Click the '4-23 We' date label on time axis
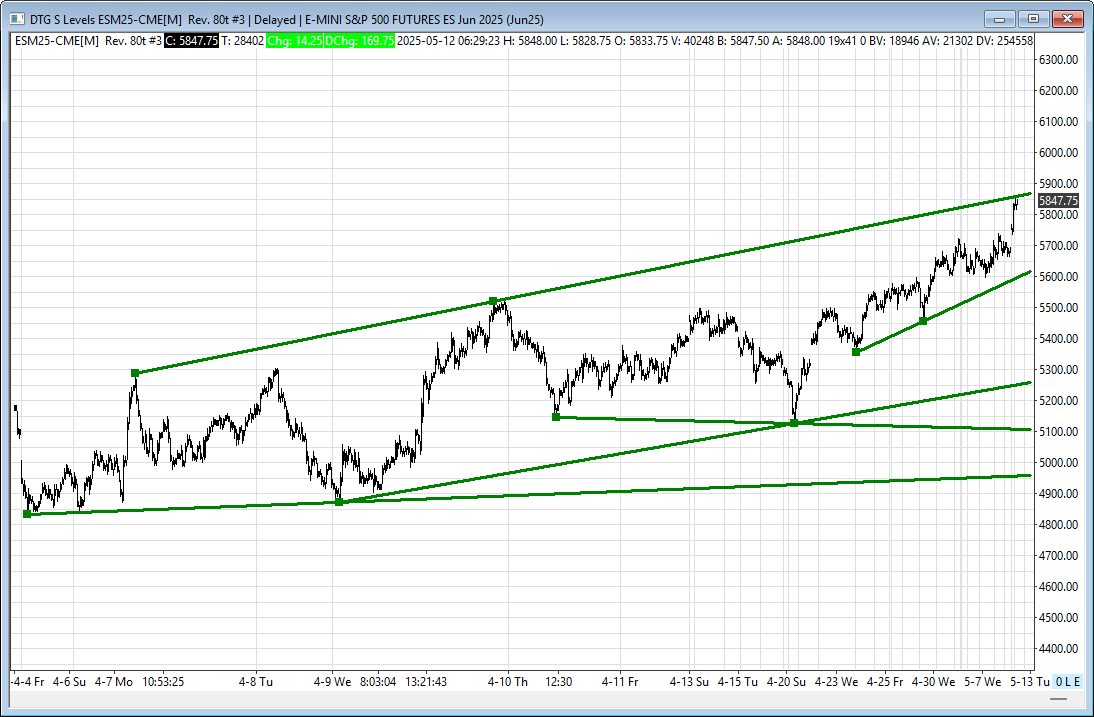Viewport: 1094px width, 717px height. [837, 681]
